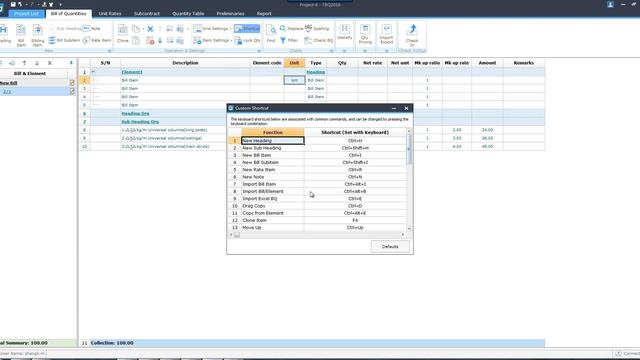Open the Preliminaries tab
Screen dimensions: 640x360
(x=230, y=13)
